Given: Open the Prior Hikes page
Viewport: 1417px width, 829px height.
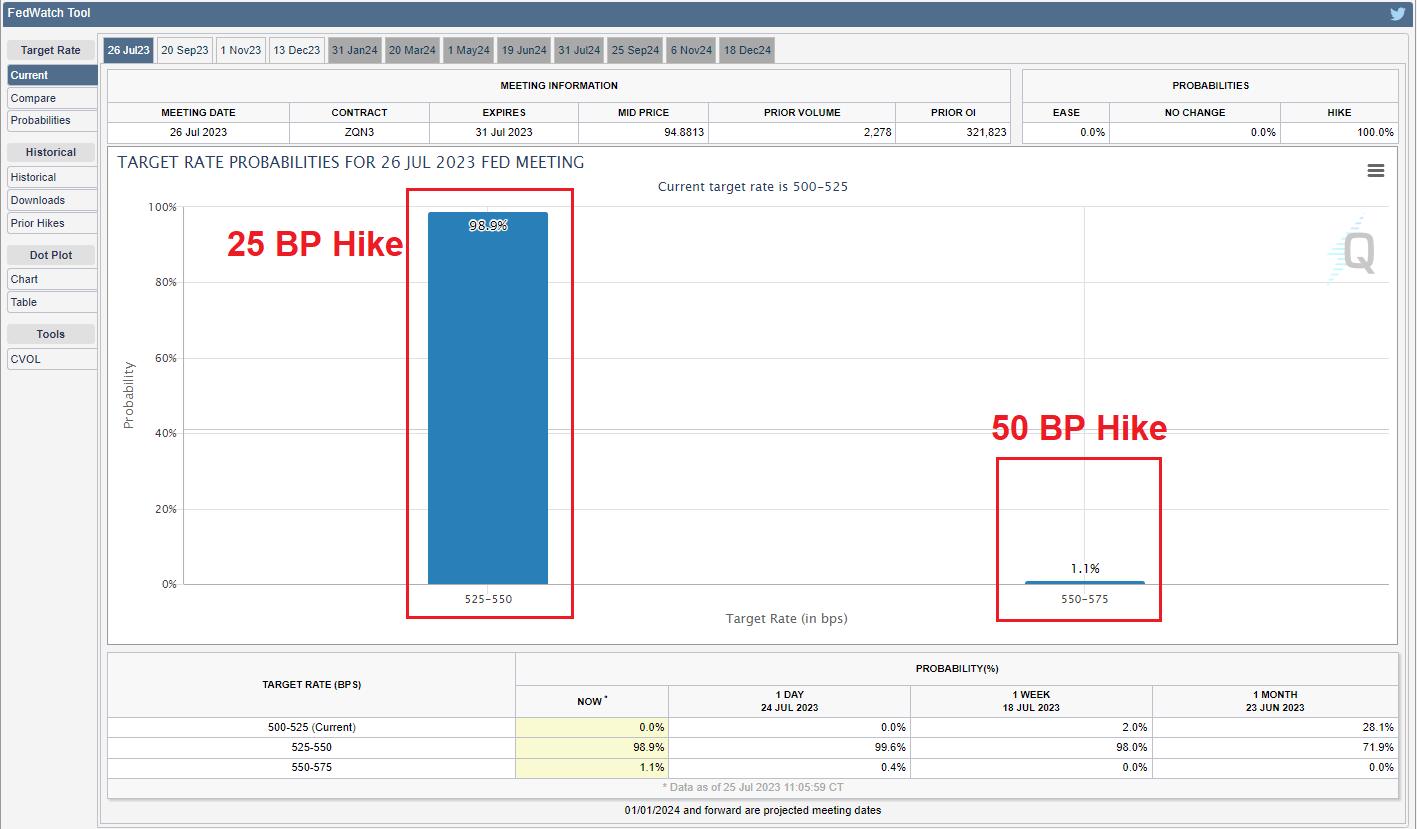Looking at the screenshot, I should pos(52,223).
